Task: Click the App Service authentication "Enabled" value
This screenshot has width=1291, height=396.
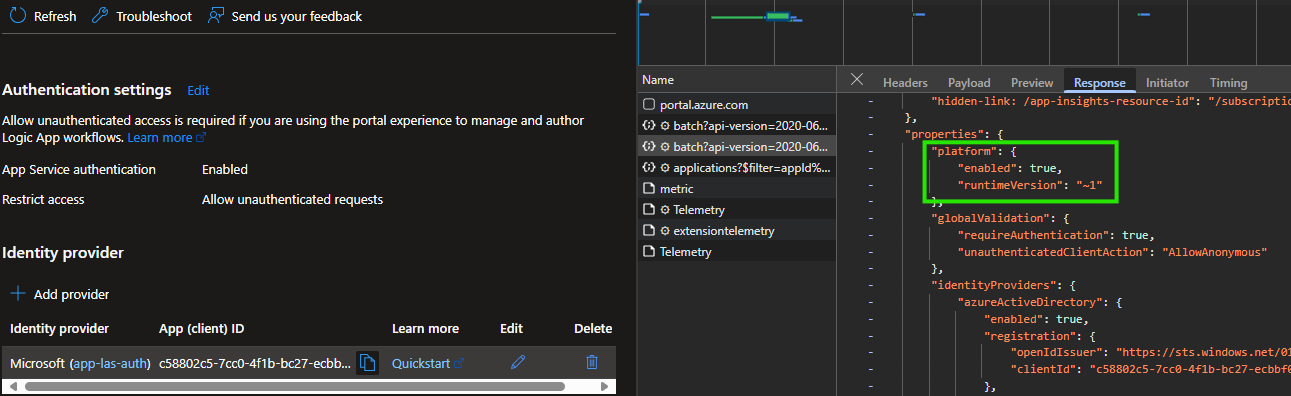Action: pyautogui.click(x=225, y=169)
